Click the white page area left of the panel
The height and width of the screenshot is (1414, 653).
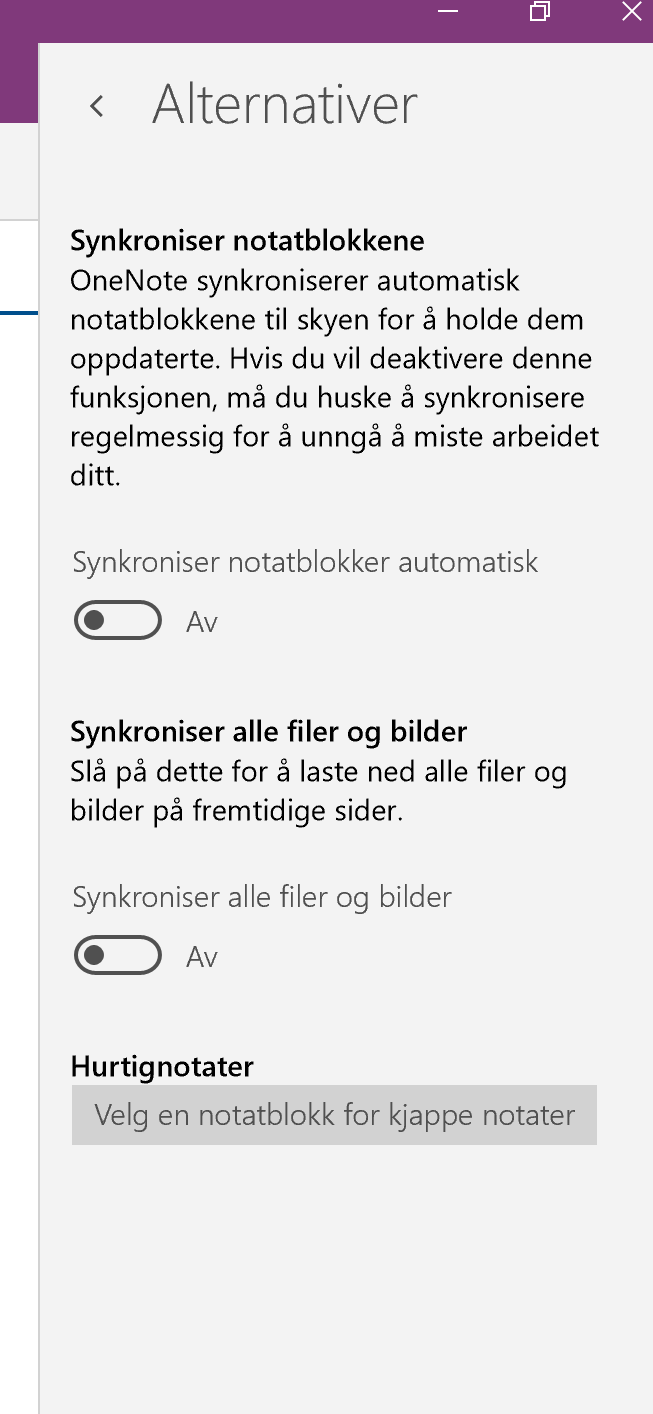tap(19, 800)
